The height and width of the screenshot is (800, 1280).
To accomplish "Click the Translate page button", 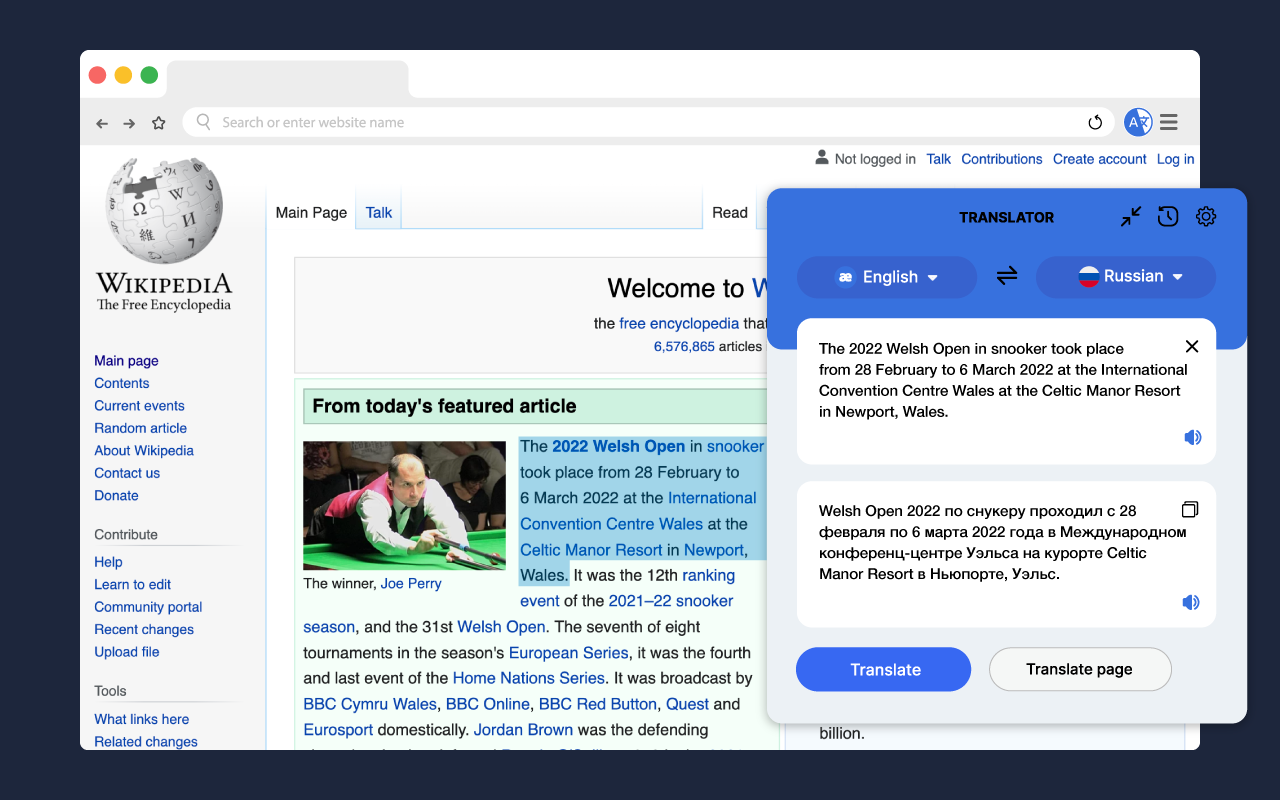I will click(1080, 670).
